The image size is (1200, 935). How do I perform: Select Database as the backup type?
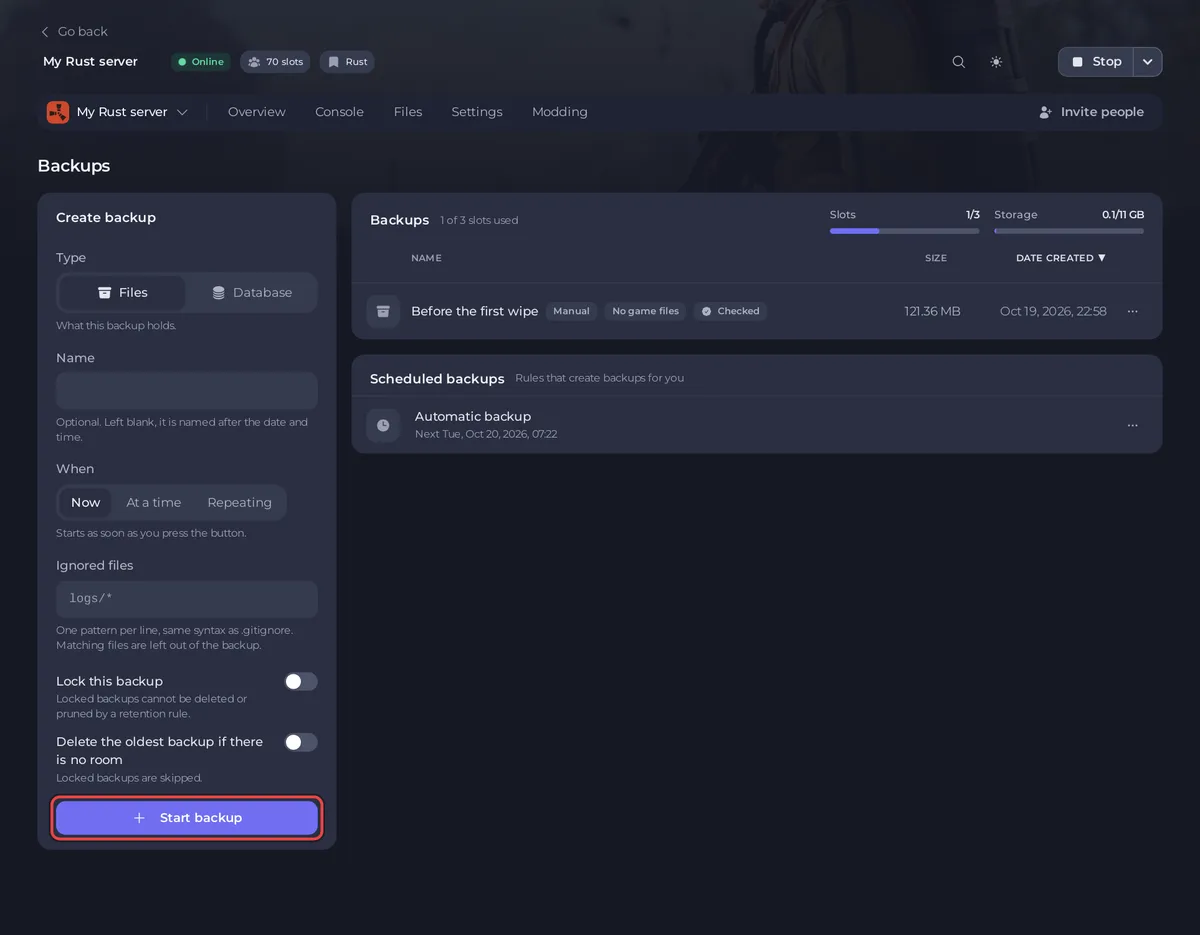point(252,293)
